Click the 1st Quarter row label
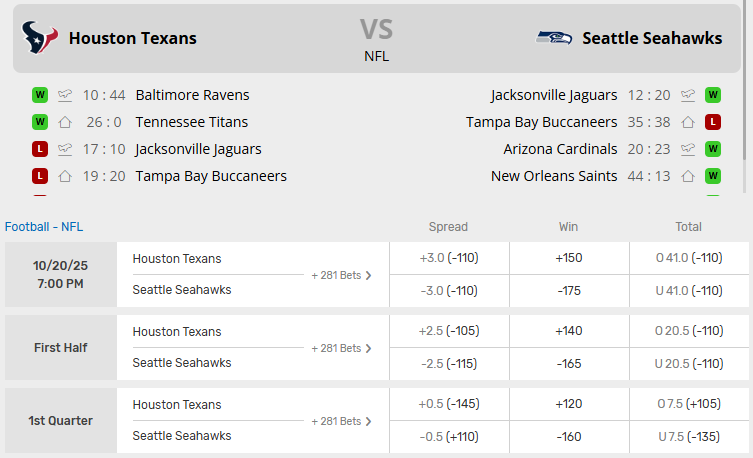753x458 pixels. [x=61, y=421]
